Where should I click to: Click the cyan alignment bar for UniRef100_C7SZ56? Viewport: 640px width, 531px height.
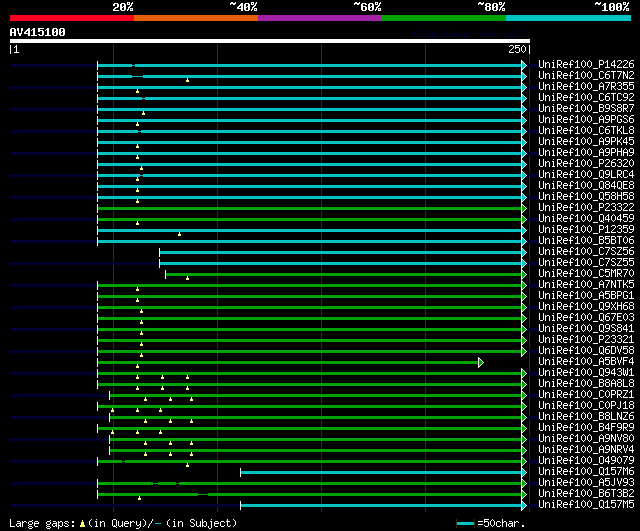[x=340, y=252]
